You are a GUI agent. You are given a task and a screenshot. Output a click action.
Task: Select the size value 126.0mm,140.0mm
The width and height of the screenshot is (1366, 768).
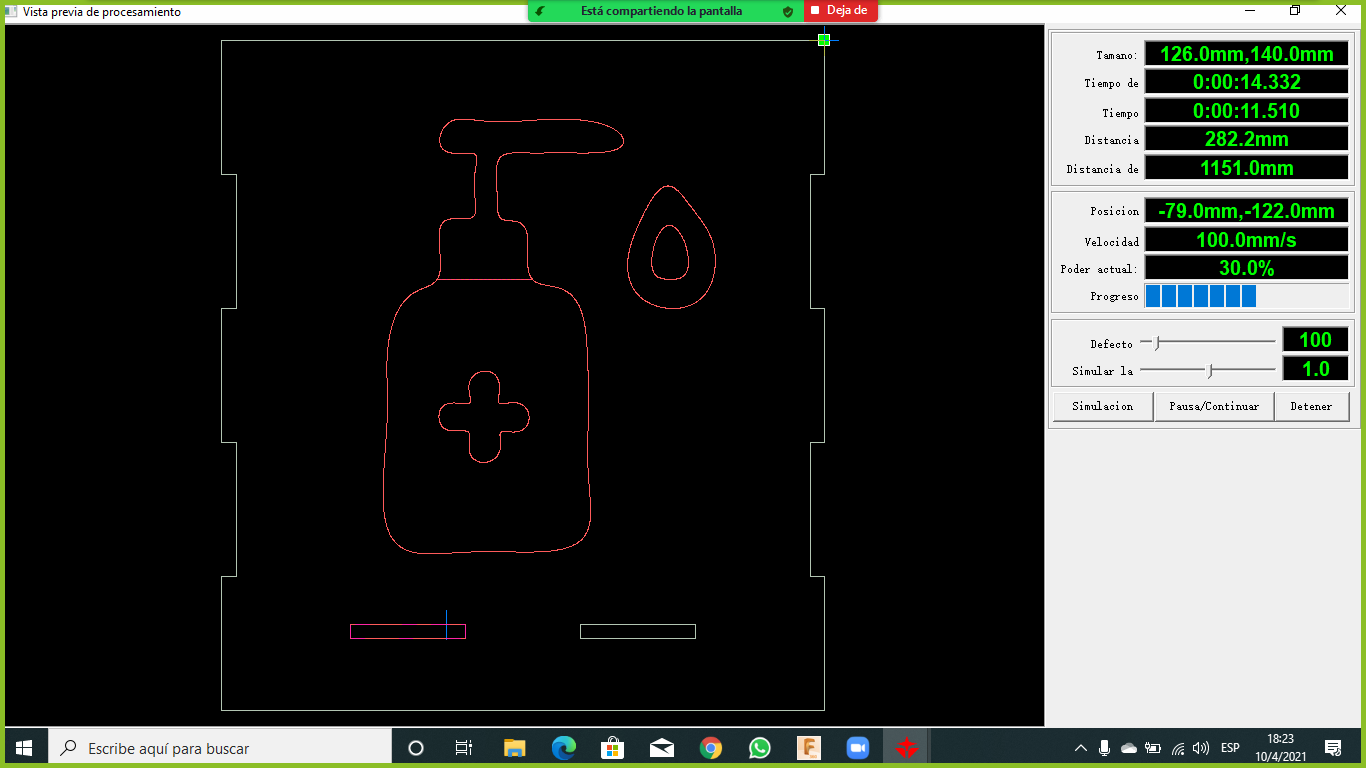1246,54
